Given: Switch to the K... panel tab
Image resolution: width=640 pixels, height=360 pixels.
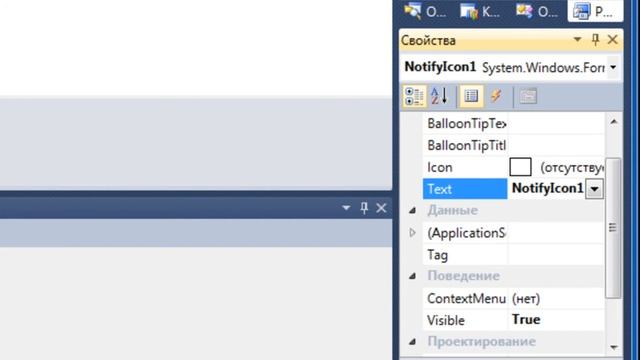Looking at the screenshot, I should coord(480,11).
